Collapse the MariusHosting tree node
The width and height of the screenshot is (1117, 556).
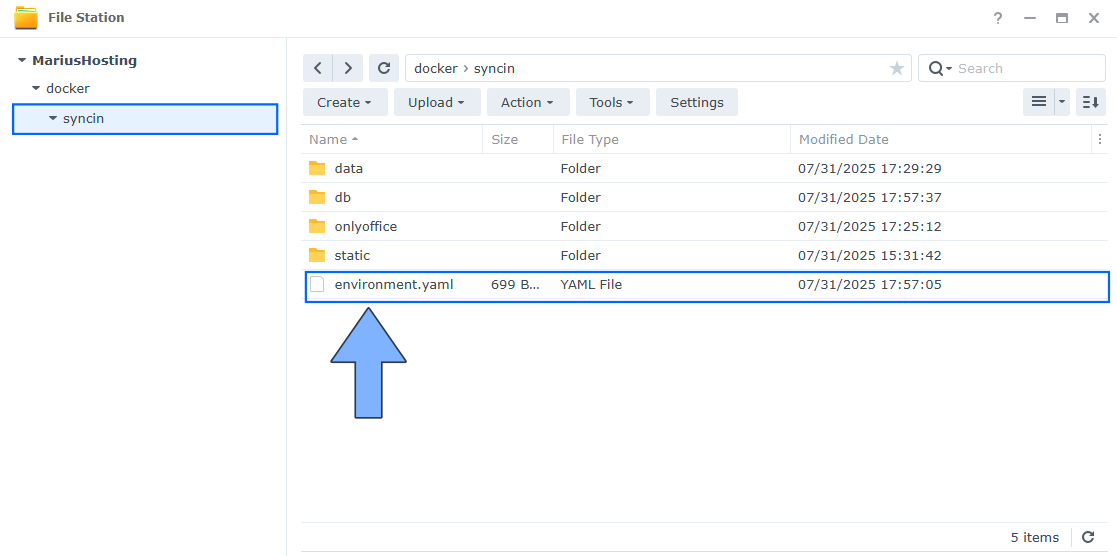[22, 61]
